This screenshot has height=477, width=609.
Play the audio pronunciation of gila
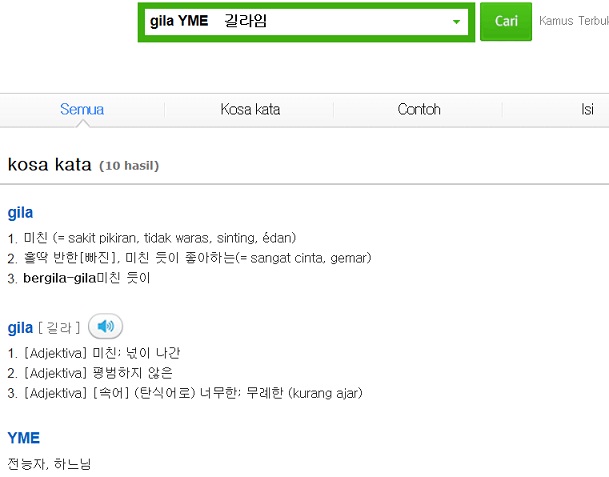[x=105, y=326]
